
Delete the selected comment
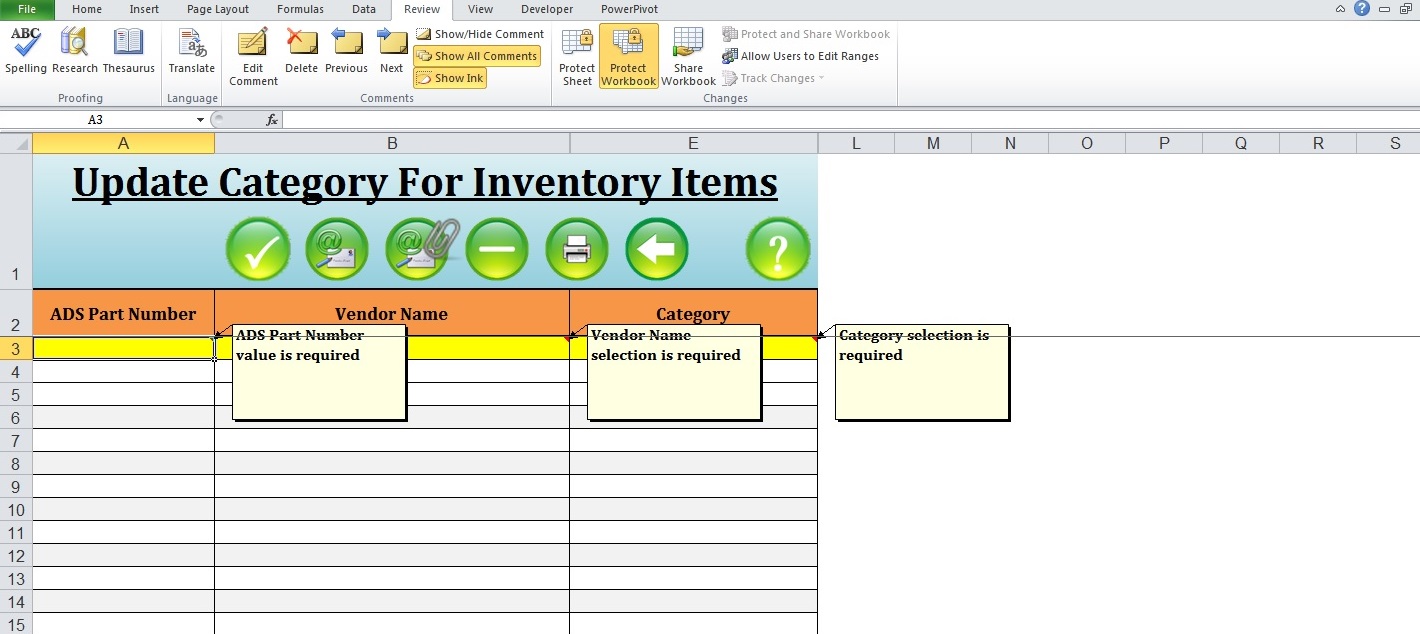click(301, 51)
